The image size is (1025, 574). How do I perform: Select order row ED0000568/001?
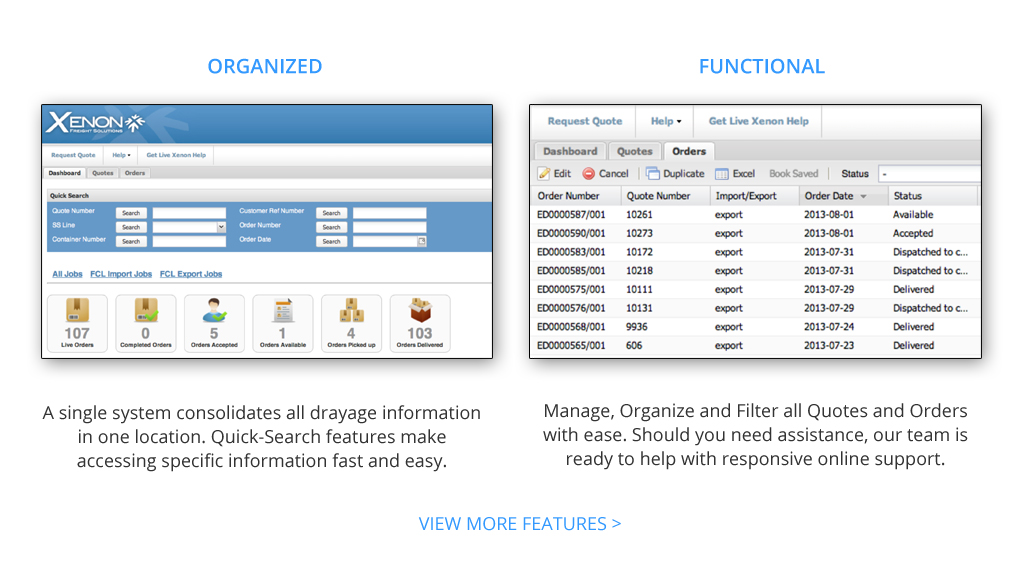tap(755, 327)
